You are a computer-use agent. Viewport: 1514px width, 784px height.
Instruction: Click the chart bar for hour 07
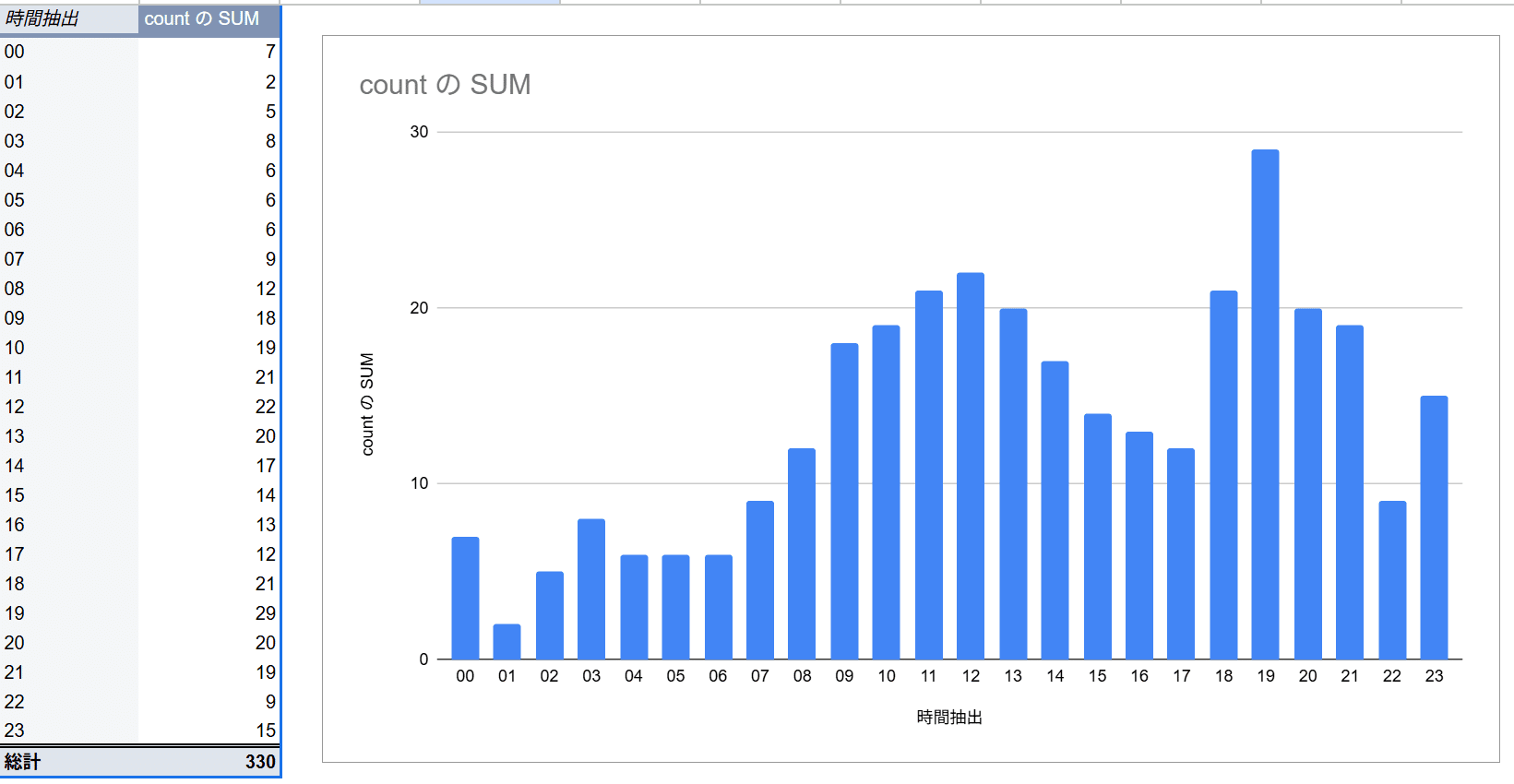pos(759,580)
